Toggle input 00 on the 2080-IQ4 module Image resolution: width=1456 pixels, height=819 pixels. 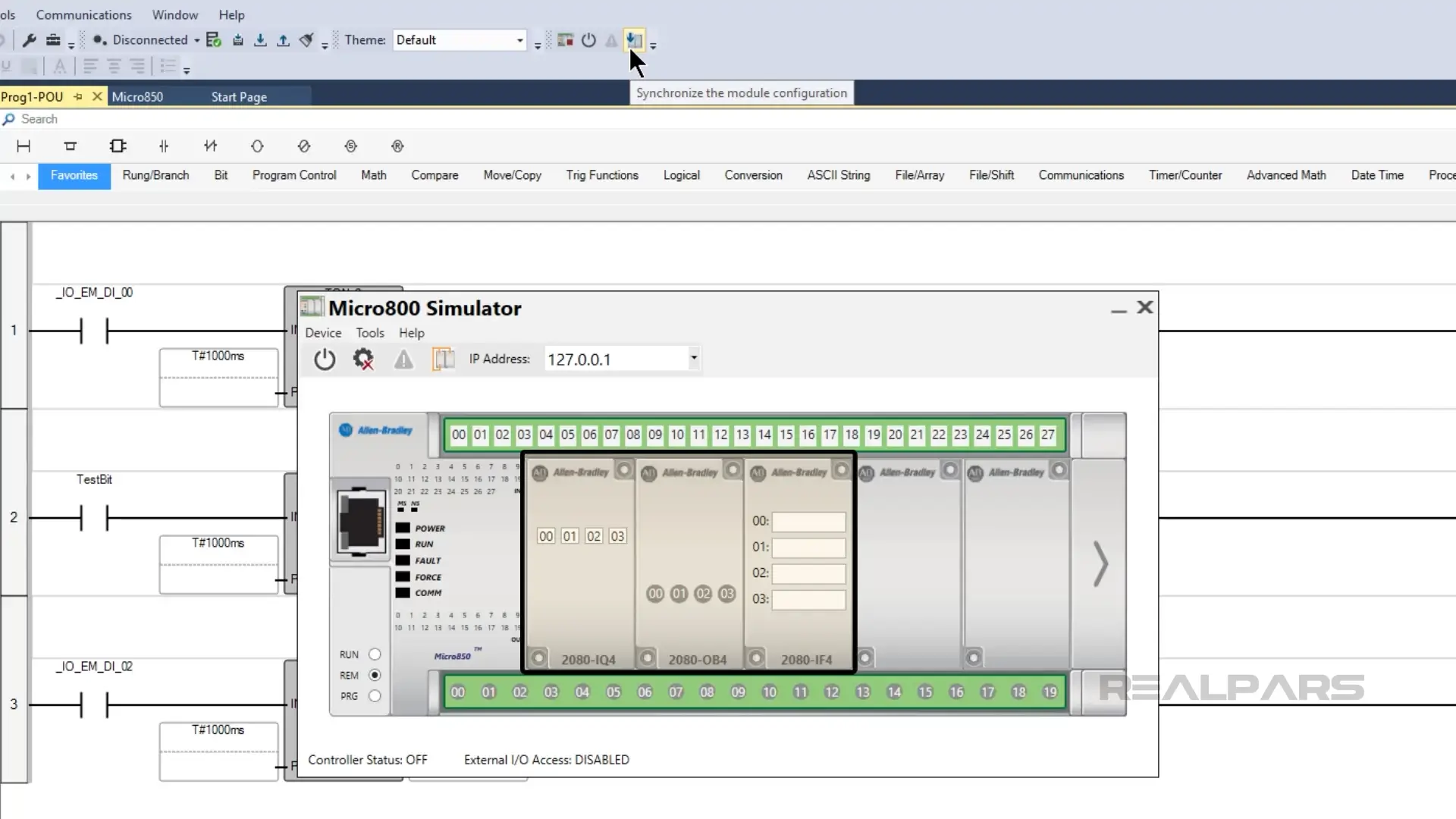click(546, 536)
